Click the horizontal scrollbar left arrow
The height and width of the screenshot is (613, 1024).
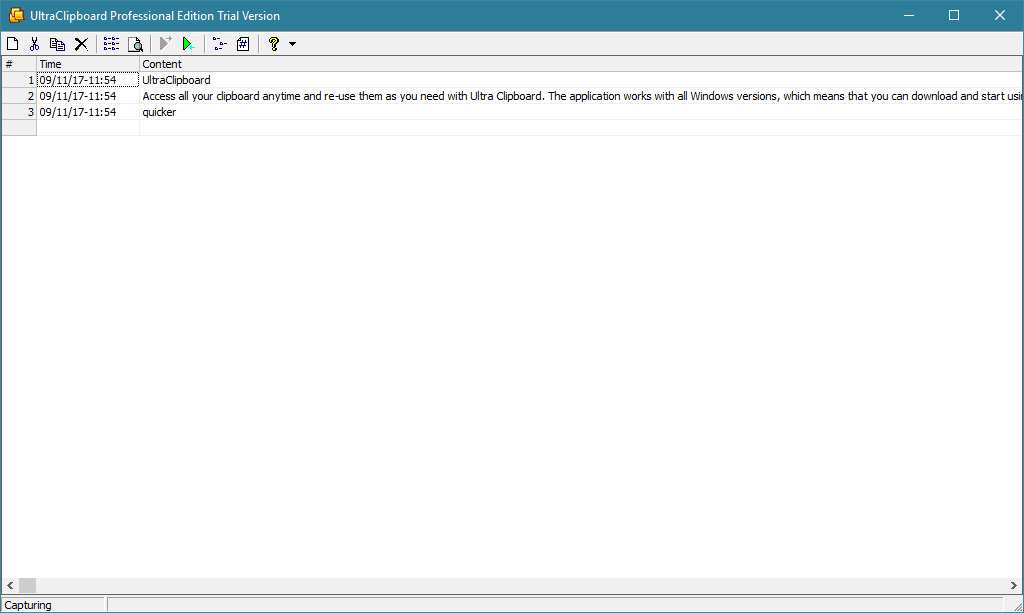(10, 585)
